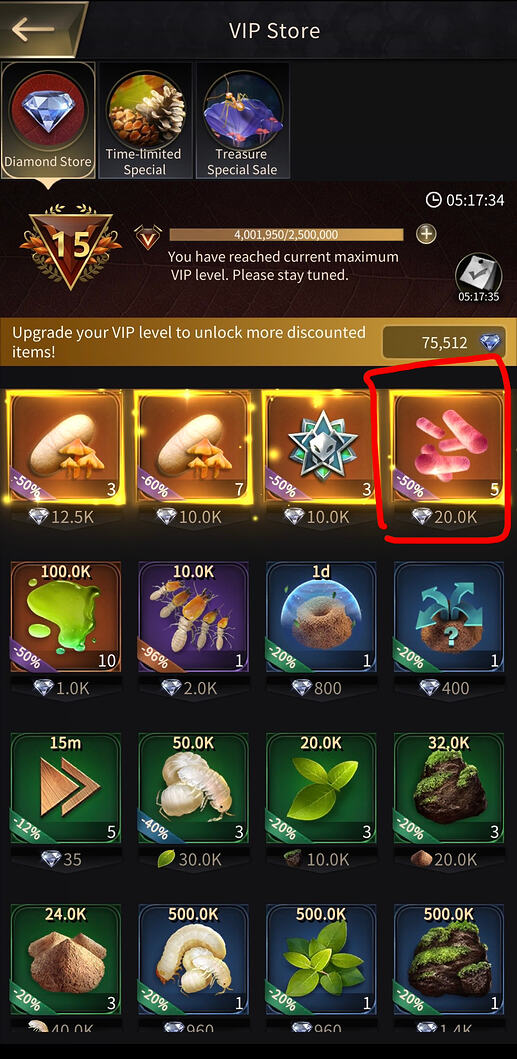The width and height of the screenshot is (517, 1059).
Task: Choose the 24.0K sand pile item
Action: (x=66, y=960)
